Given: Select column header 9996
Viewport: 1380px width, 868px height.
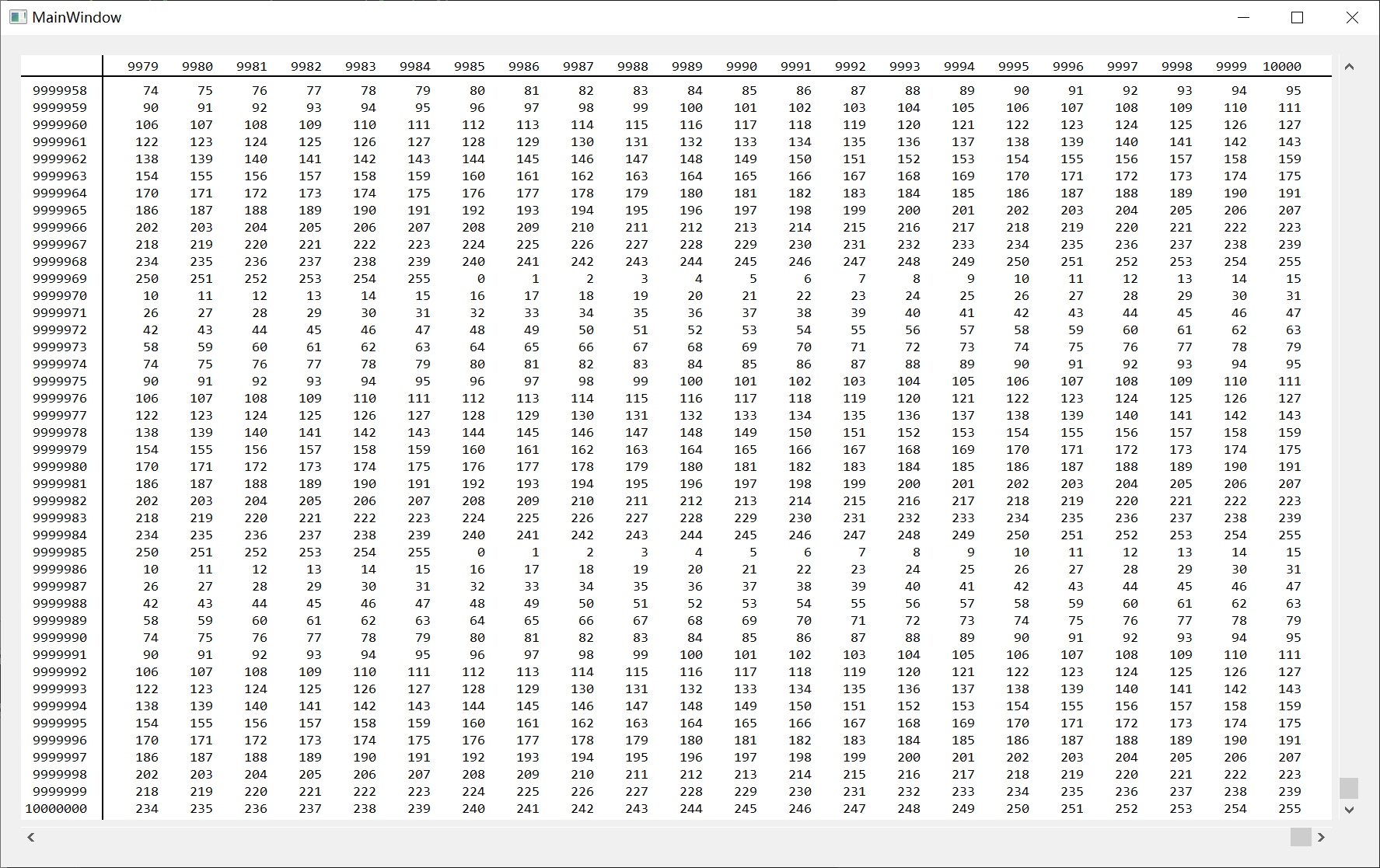Looking at the screenshot, I should coord(1068,67).
